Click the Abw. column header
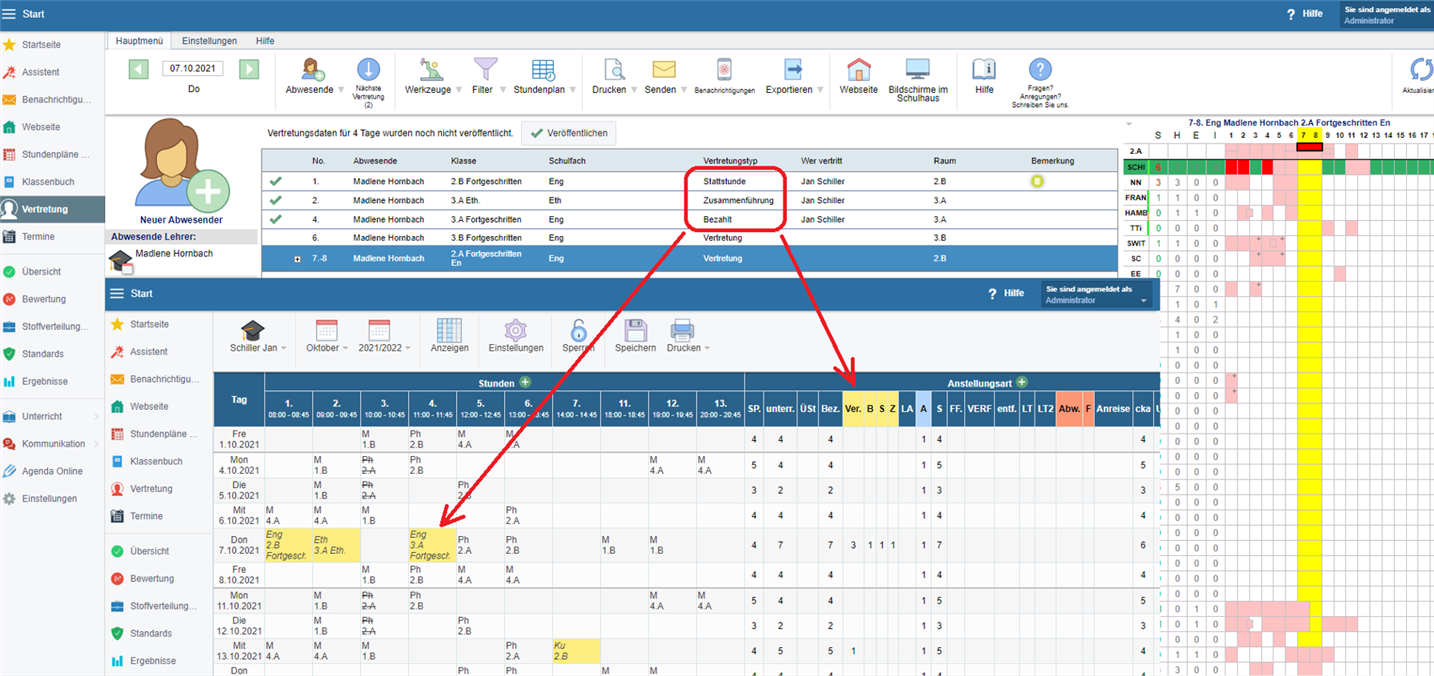The width and height of the screenshot is (1434, 676). coord(1069,408)
